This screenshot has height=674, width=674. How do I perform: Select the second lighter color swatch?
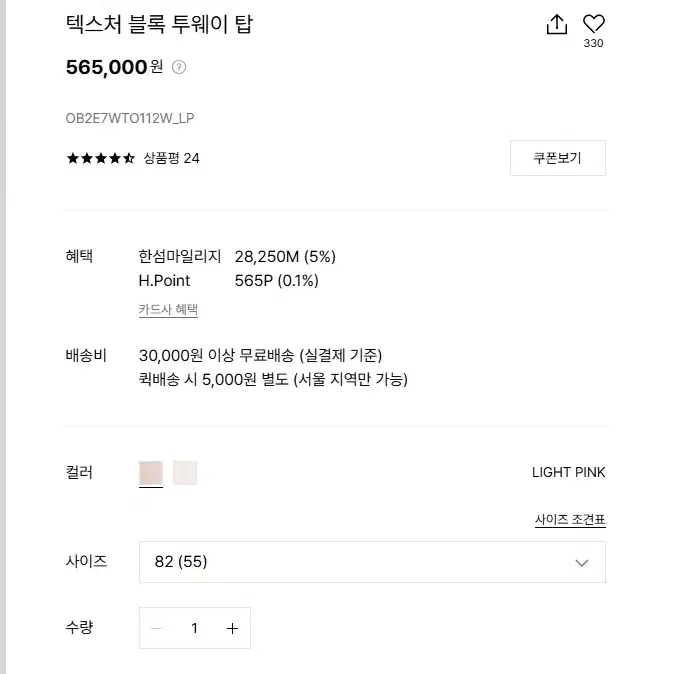click(x=185, y=473)
